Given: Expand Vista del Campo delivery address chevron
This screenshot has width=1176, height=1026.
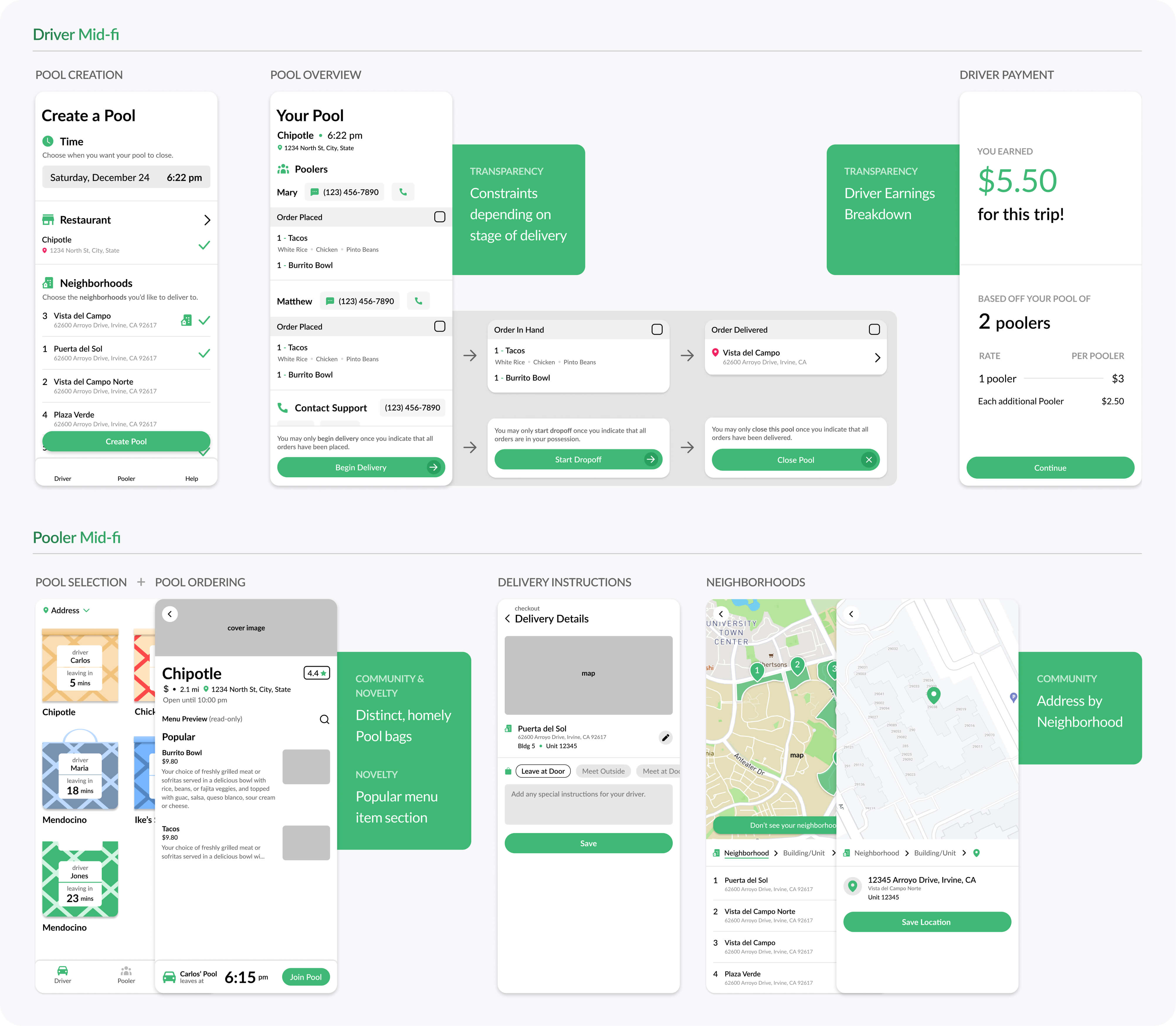Looking at the screenshot, I should click(877, 357).
